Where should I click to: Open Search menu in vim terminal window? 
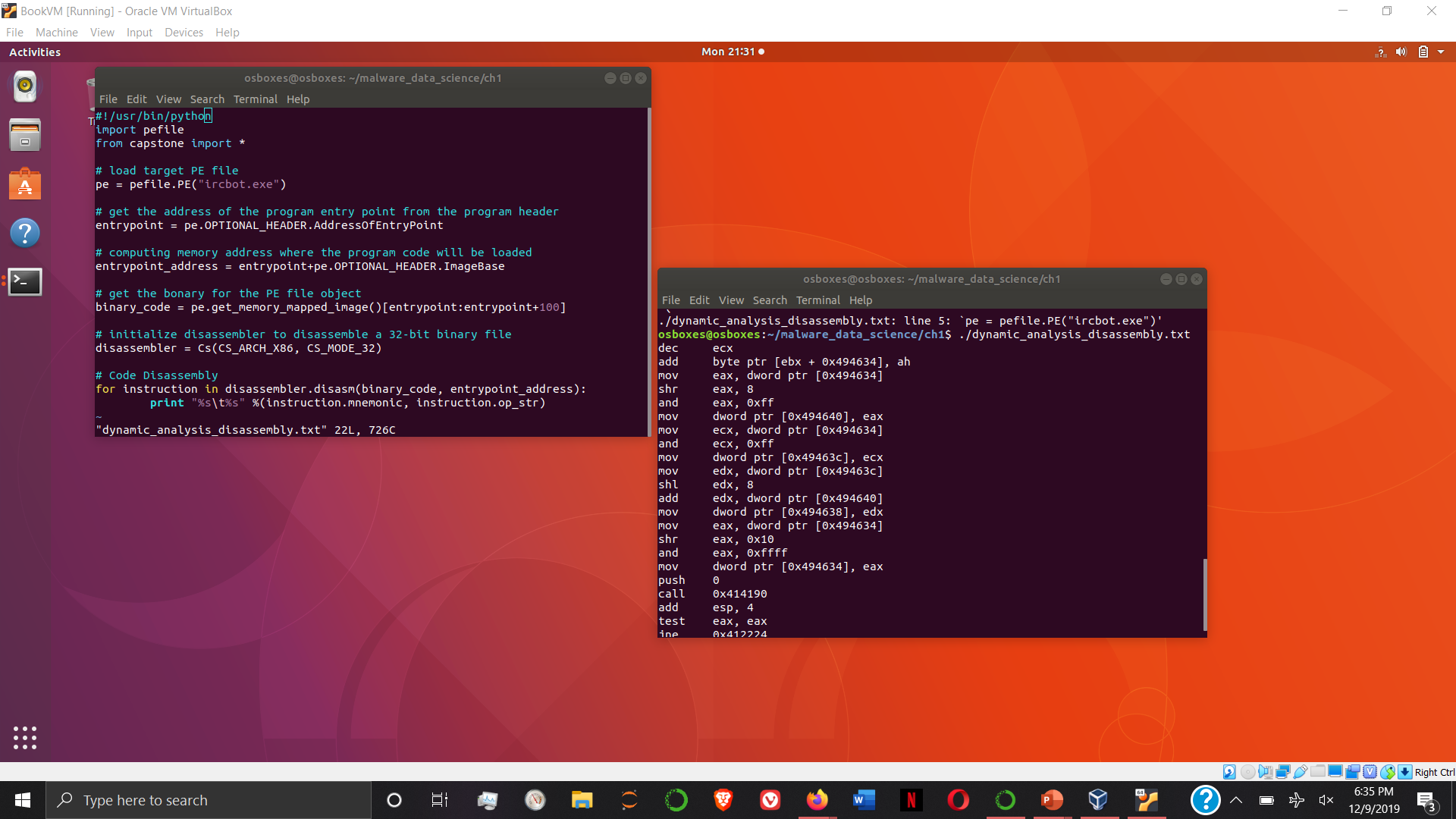point(207,99)
